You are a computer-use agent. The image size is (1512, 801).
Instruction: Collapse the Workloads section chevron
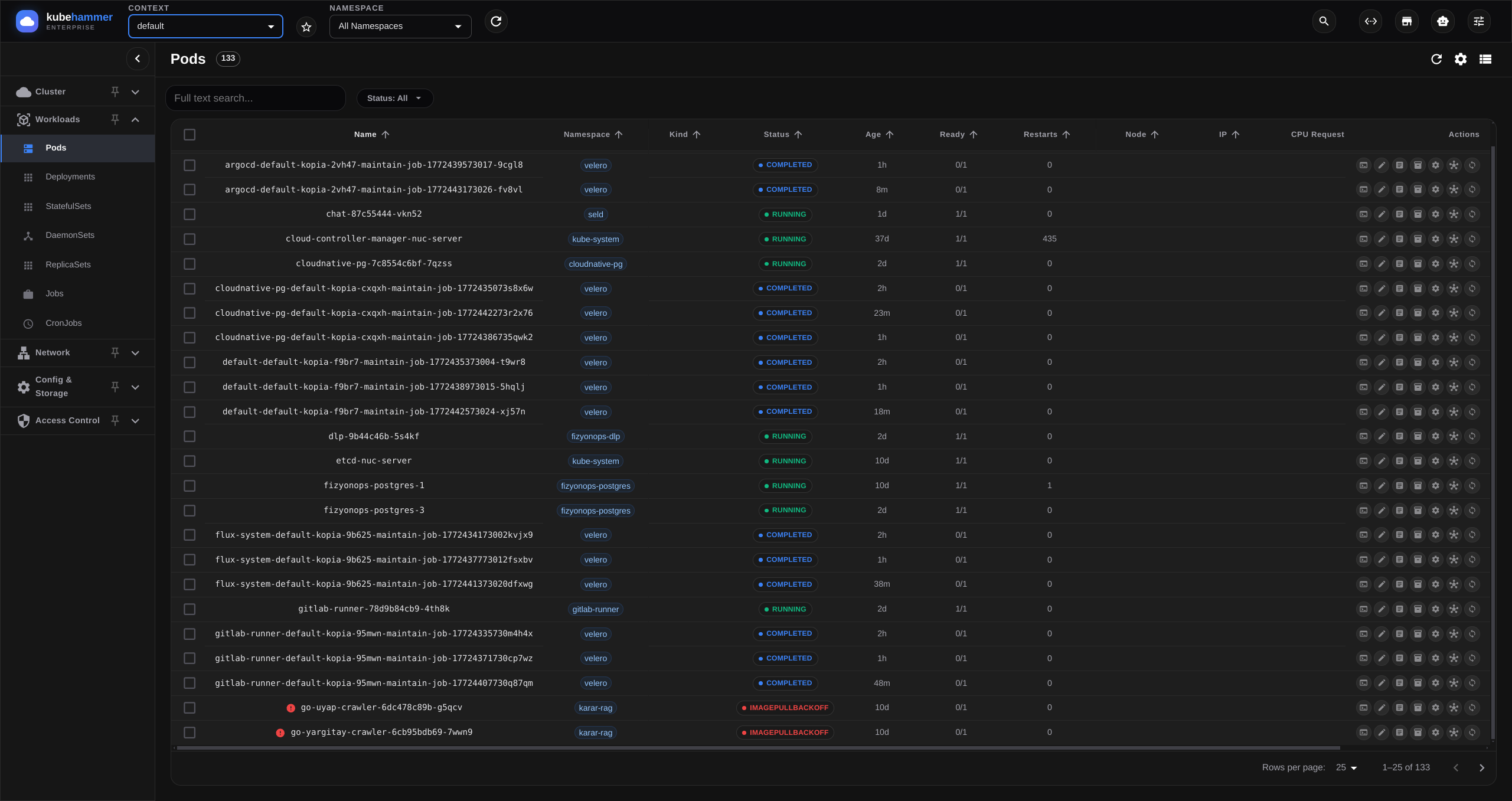pyautogui.click(x=135, y=119)
